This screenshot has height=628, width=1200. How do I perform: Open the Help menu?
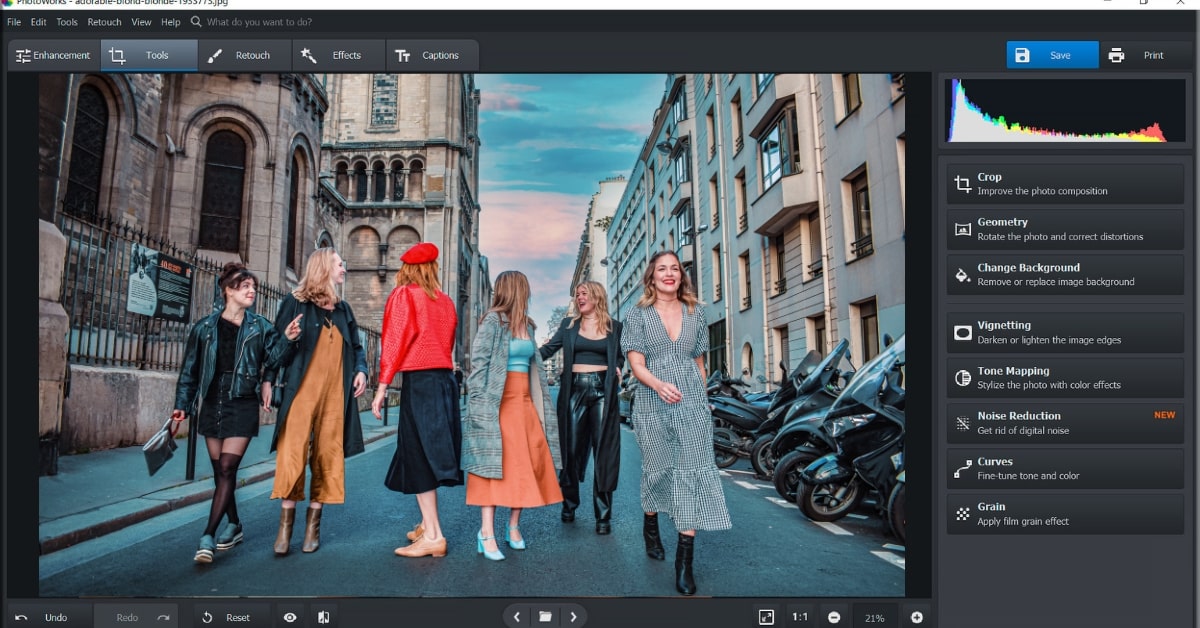point(171,22)
